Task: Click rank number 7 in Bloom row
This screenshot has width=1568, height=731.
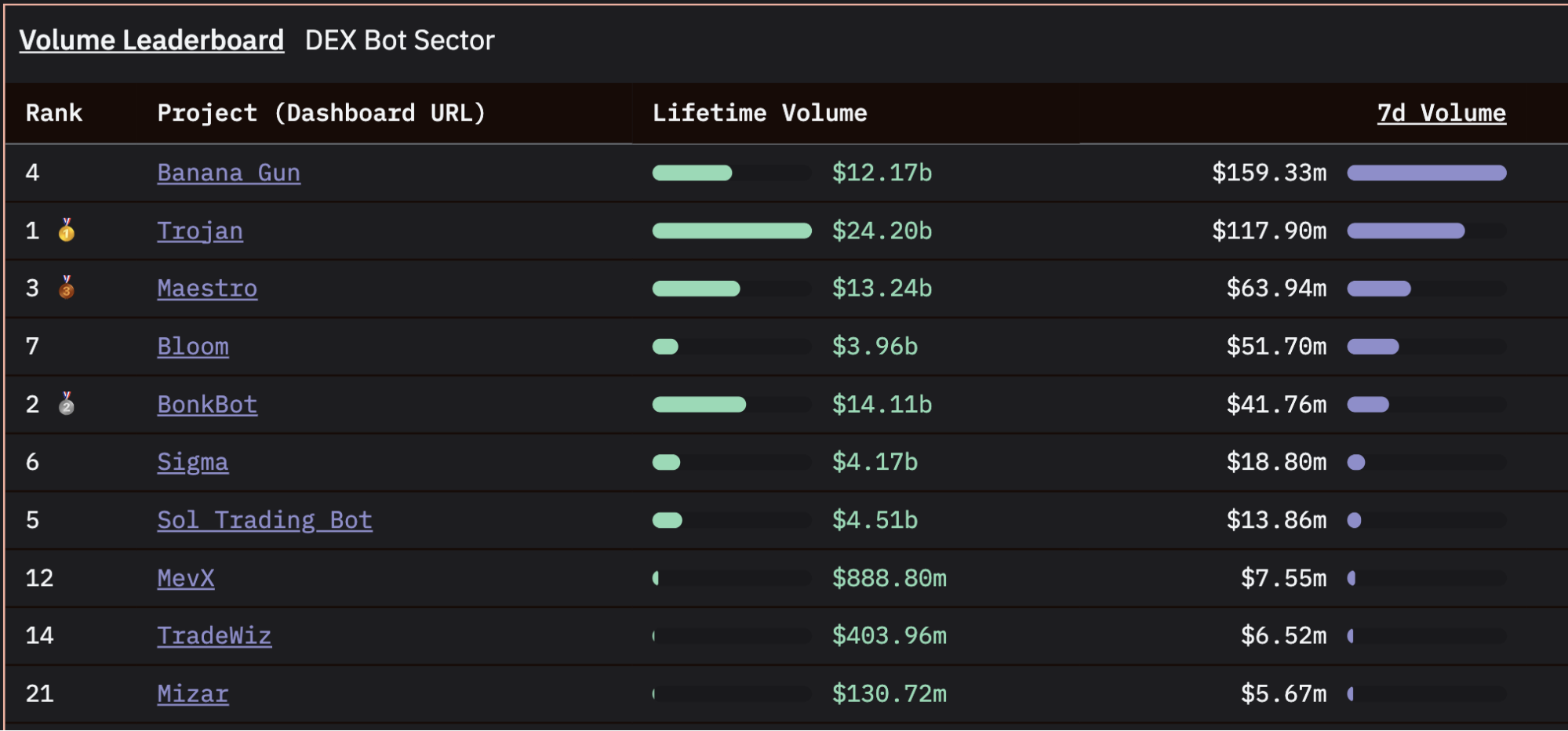Action: coord(32,346)
